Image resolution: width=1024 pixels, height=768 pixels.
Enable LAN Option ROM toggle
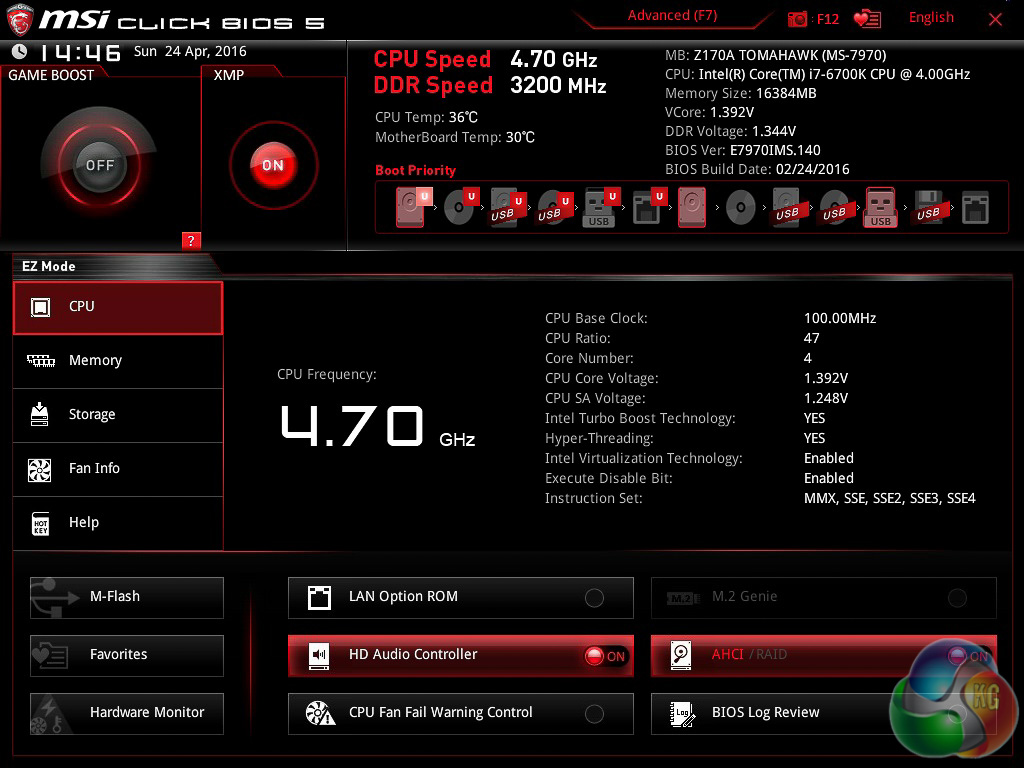pyautogui.click(x=594, y=598)
